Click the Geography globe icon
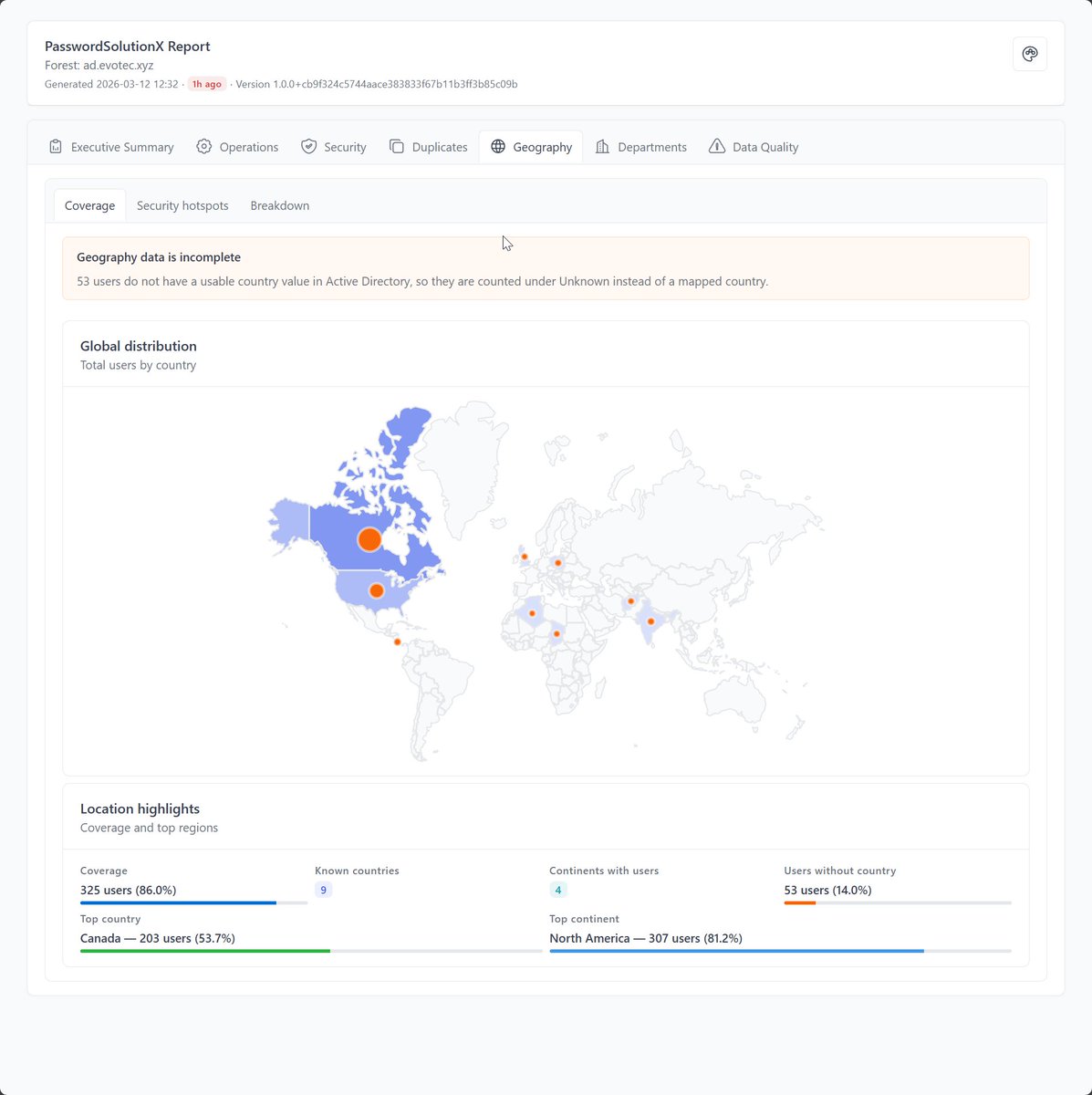The width and height of the screenshot is (1092, 1095). click(498, 147)
